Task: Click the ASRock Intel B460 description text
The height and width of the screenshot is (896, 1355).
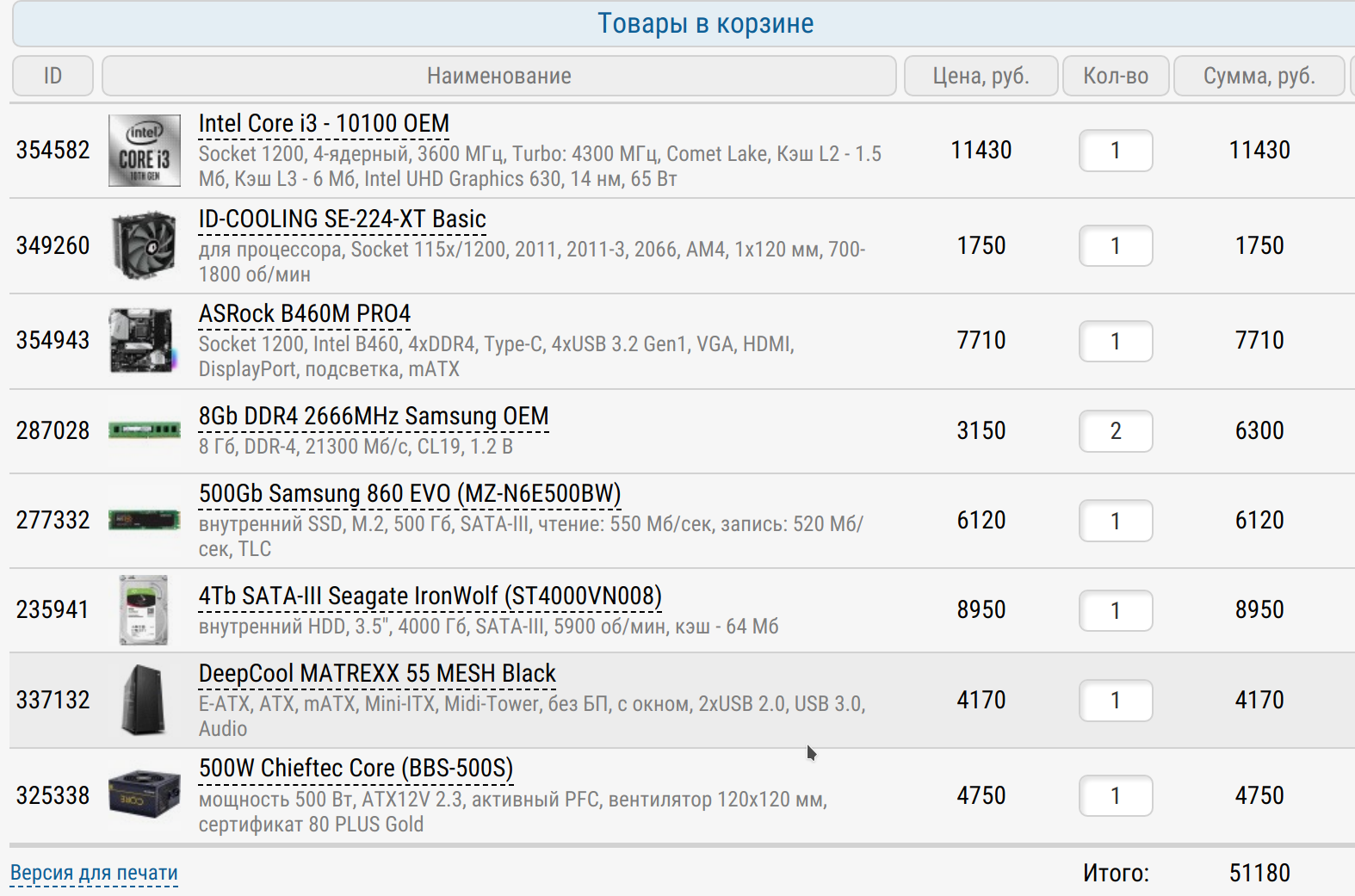Action: point(497,356)
